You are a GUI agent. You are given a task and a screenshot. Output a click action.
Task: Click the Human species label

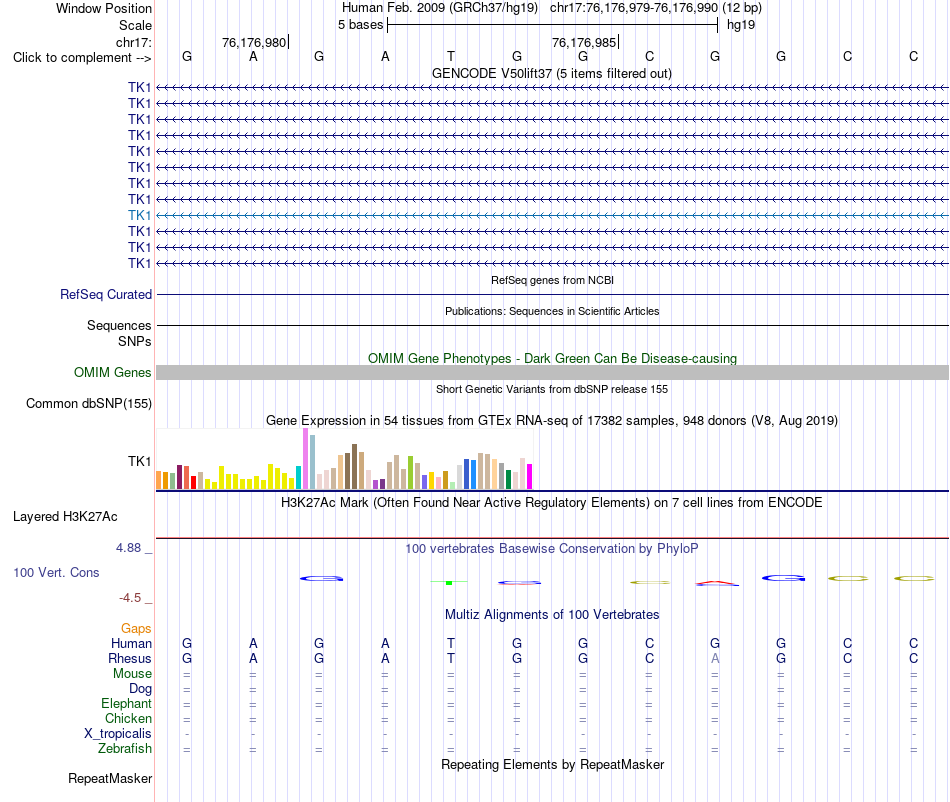click(x=131, y=643)
